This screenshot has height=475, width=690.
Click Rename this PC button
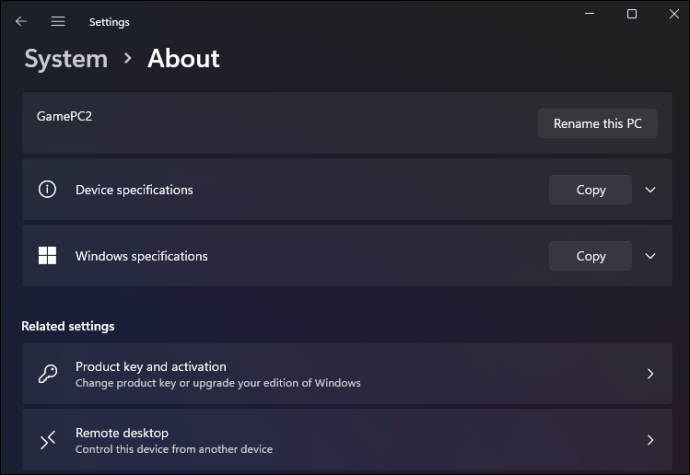click(597, 123)
